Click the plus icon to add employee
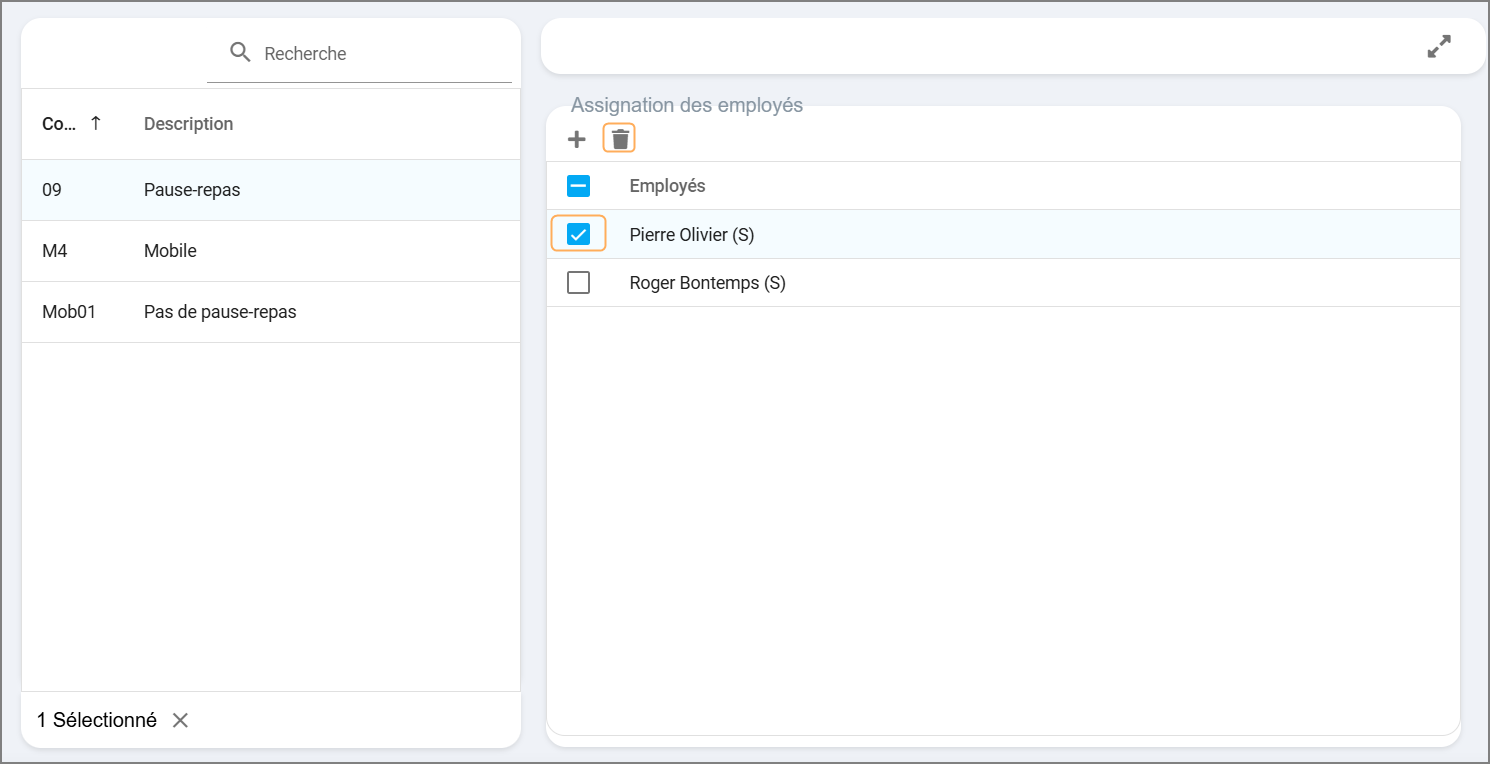The image size is (1490, 764). tap(577, 139)
